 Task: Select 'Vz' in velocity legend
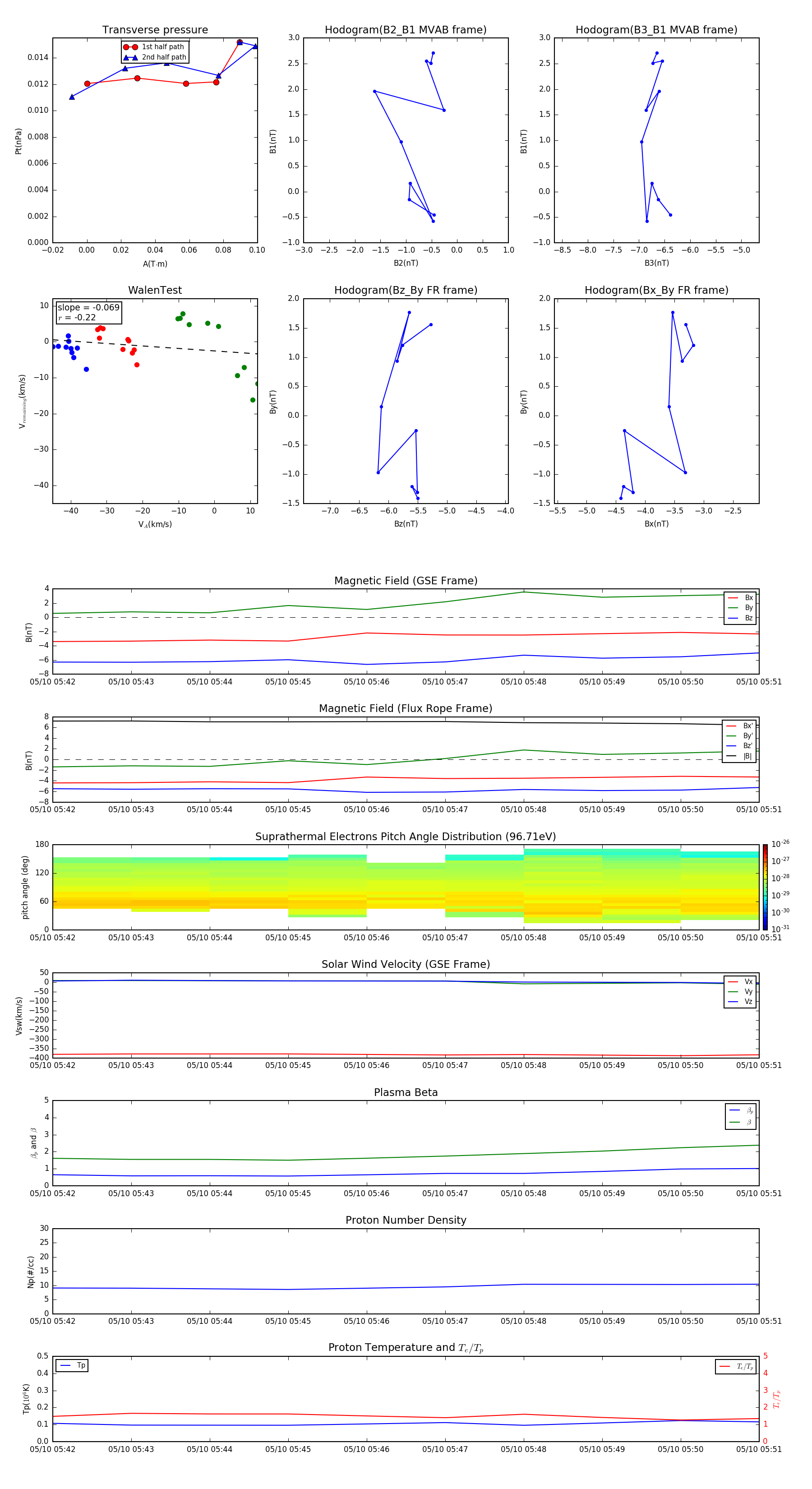[740, 1002]
